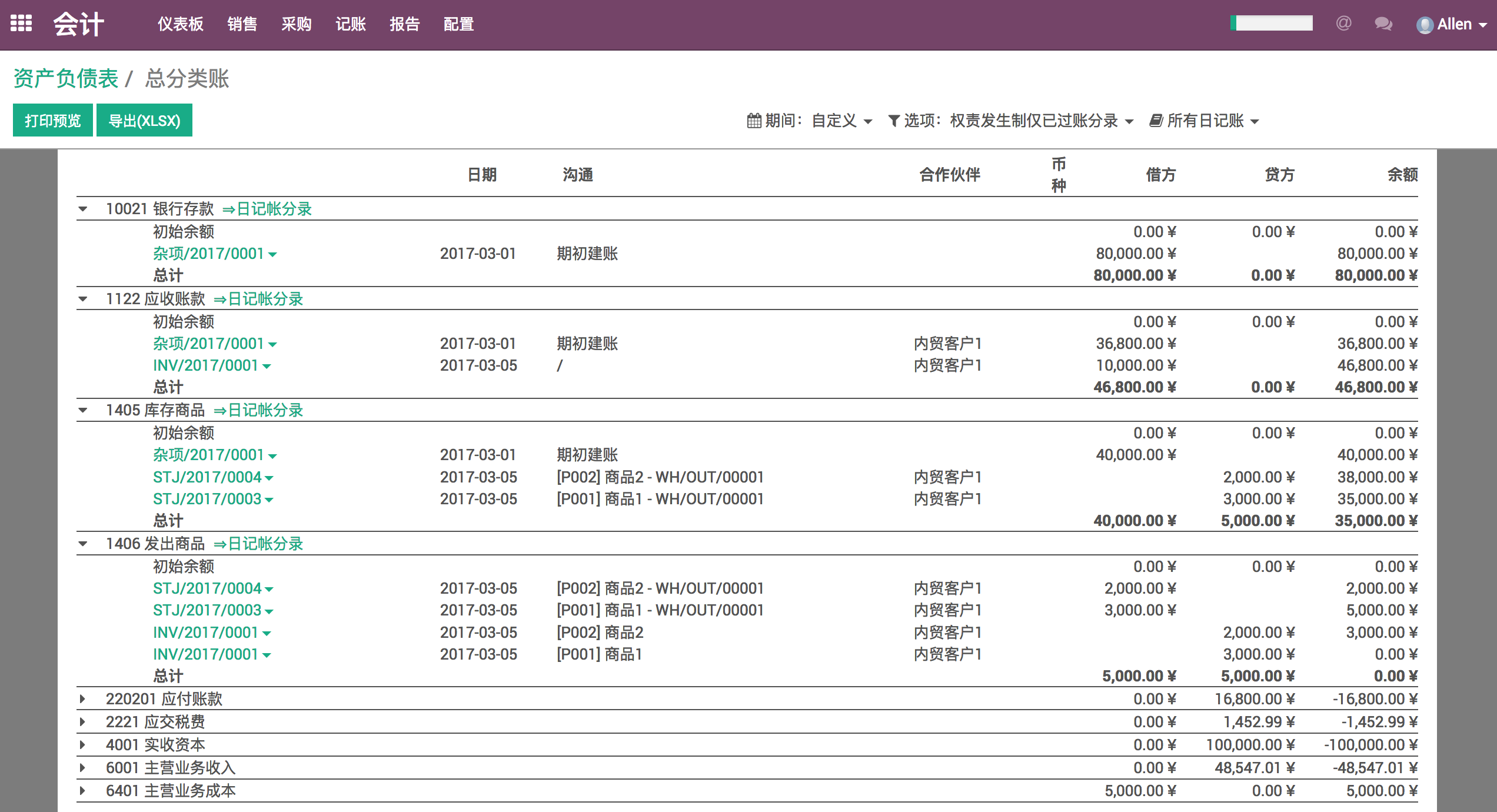
Task: Click the 导出(XLSX) button
Action: click(x=144, y=121)
